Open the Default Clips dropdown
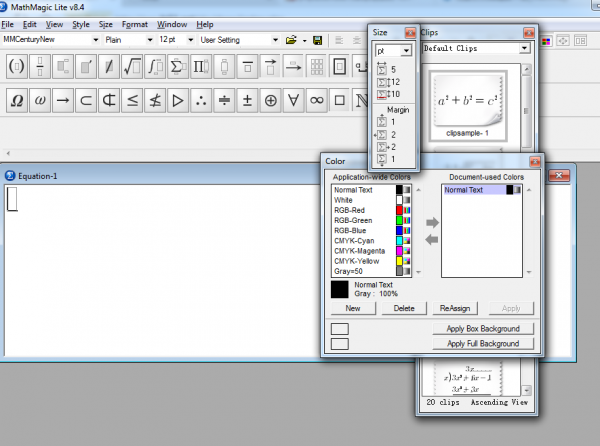This screenshot has width=600, height=446. coord(524,48)
